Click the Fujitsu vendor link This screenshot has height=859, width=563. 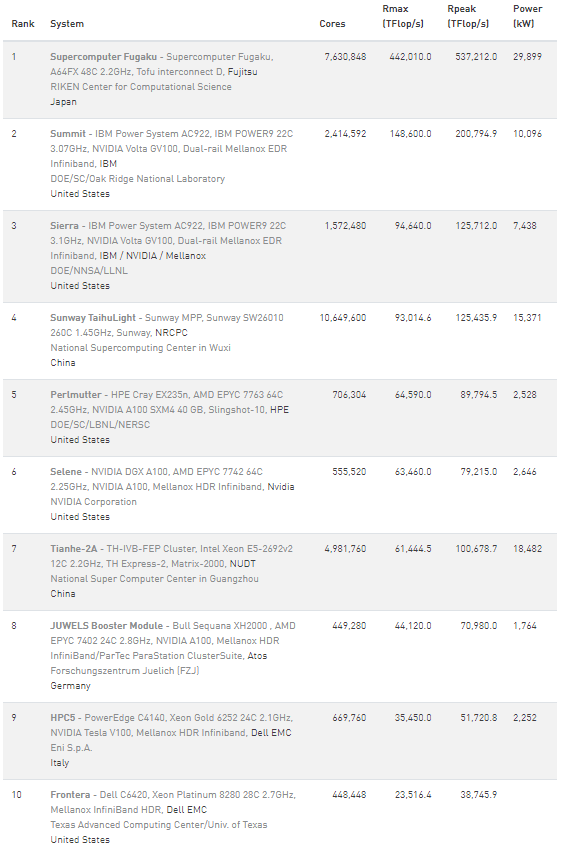pyautogui.click(x=243, y=72)
